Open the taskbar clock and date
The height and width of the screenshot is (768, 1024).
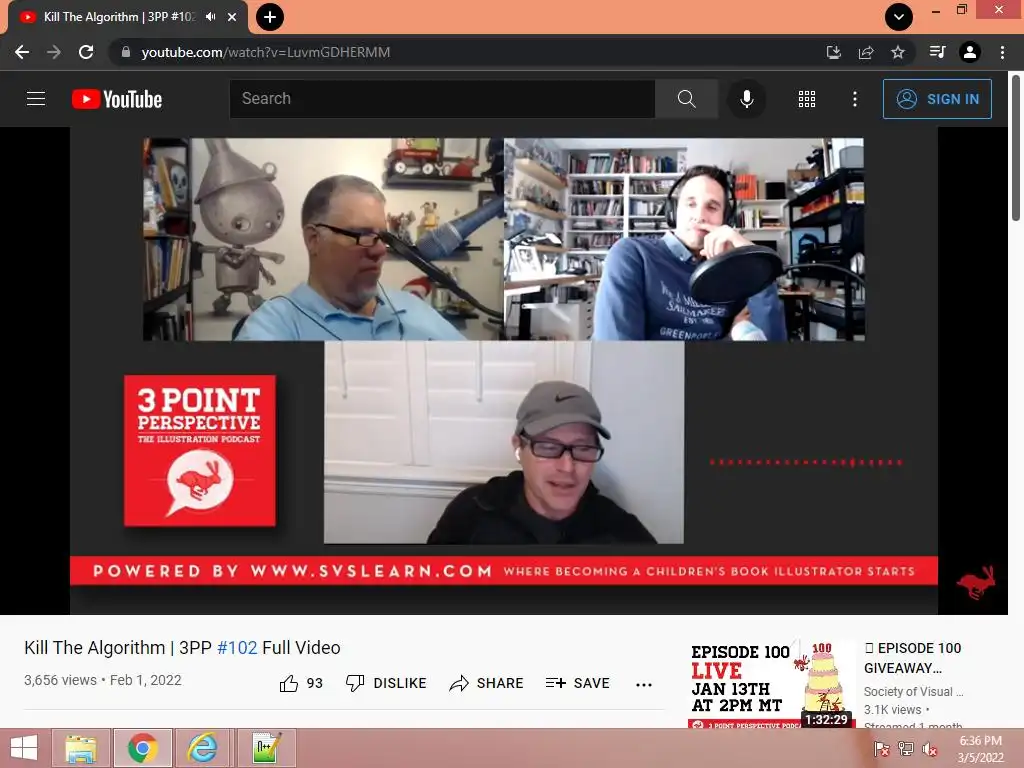[980, 749]
